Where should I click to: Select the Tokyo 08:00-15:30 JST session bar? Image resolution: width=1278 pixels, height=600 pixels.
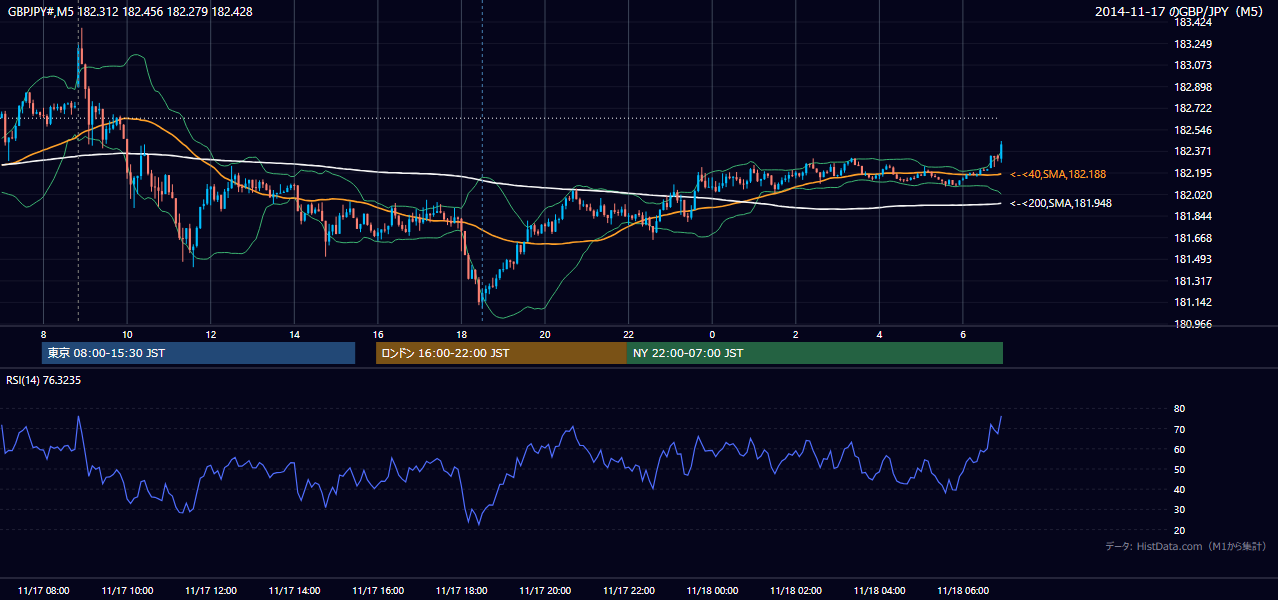[x=198, y=353]
